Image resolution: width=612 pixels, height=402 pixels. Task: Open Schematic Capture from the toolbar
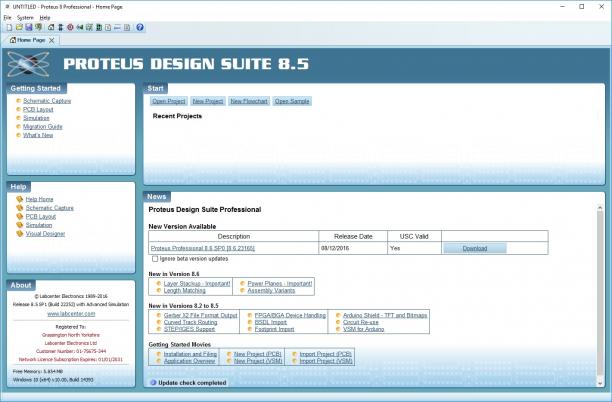60,27
